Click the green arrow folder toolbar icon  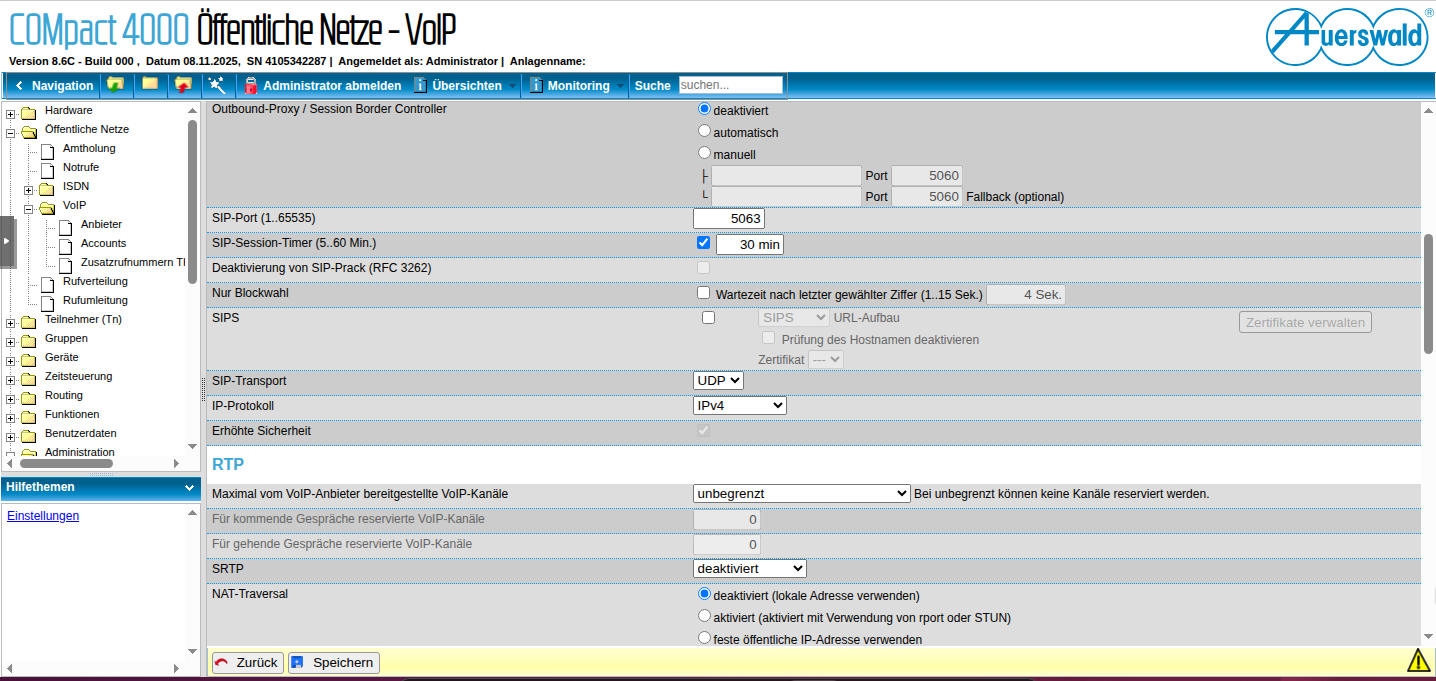115,85
